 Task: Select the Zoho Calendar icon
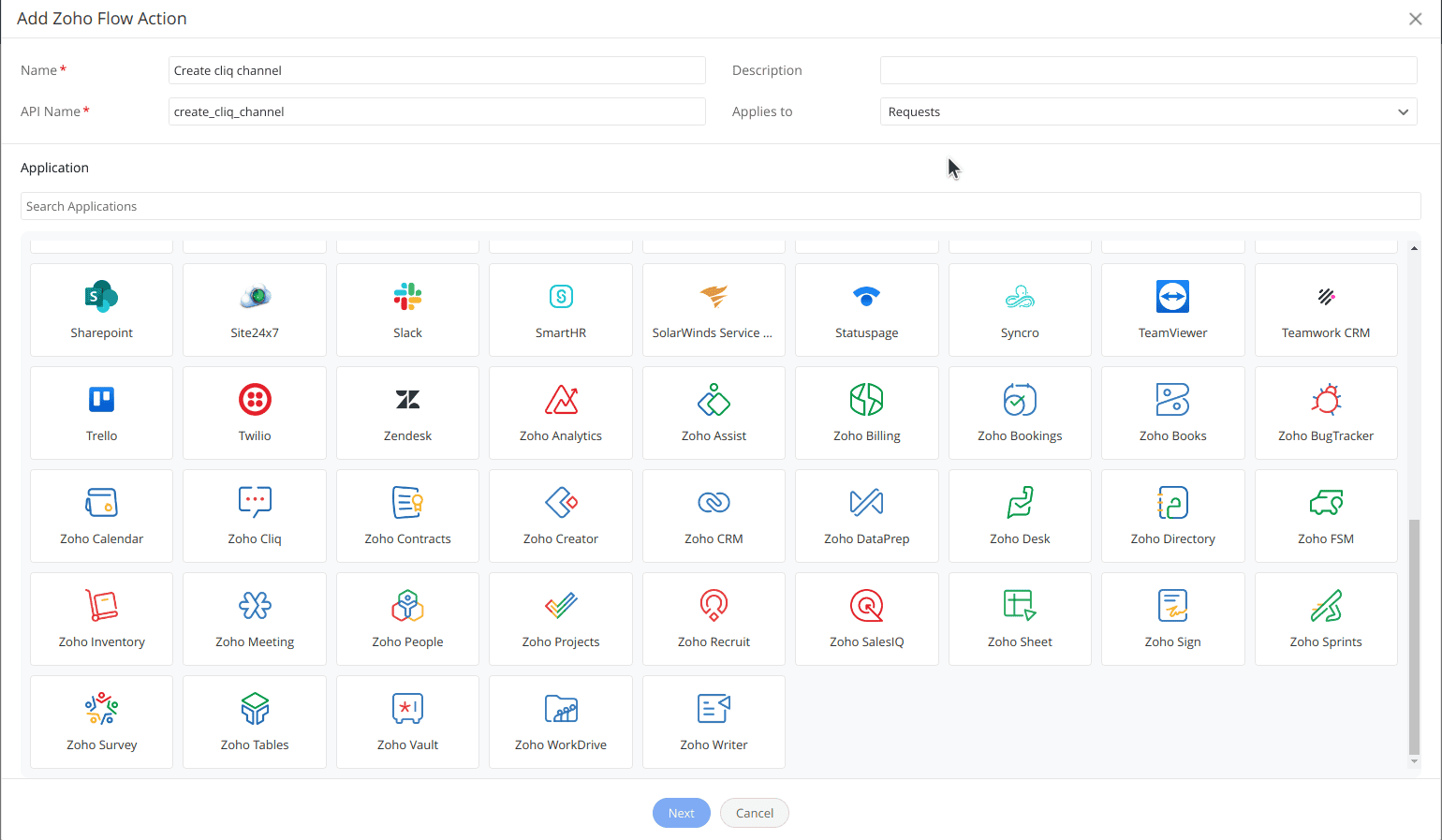pyautogui.click(x=101, y=516)
